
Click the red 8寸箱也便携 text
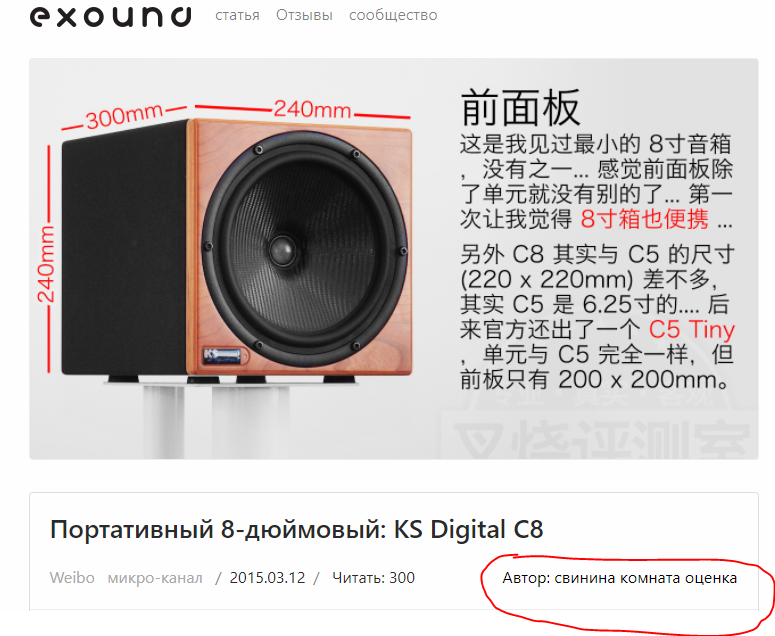[x=645, y=219]
